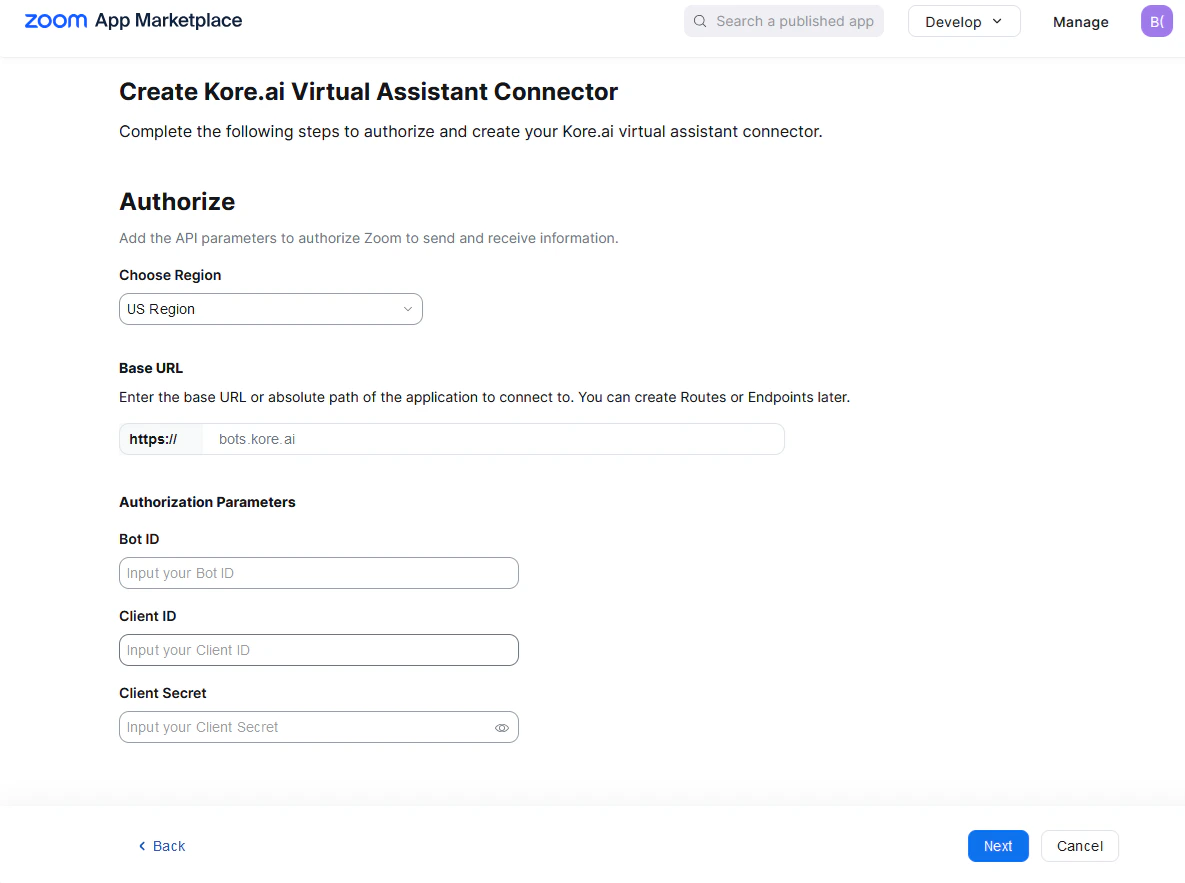Viewport: 1185px width, 883px height.
Task: Click the eye icon on Client Secret
Action: point(501,727)
